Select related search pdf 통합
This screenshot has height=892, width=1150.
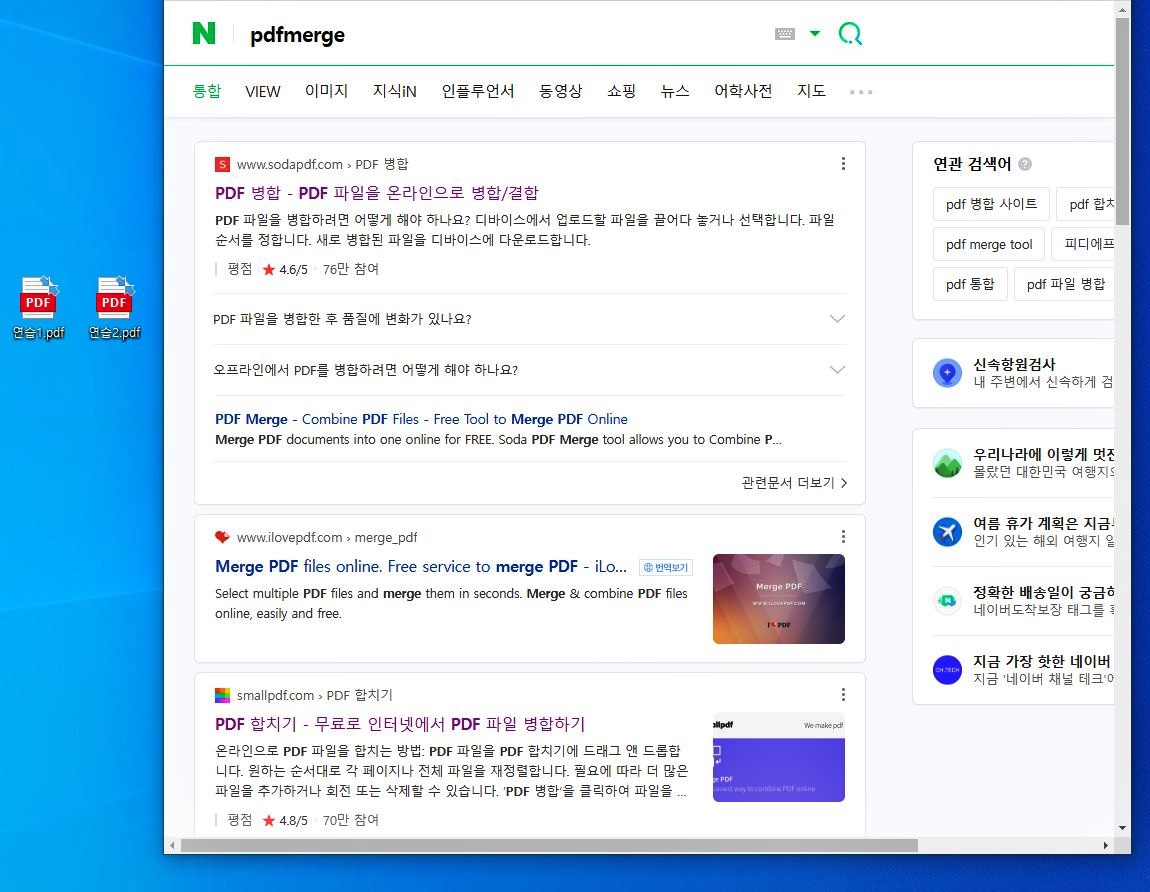coord(970,284)
